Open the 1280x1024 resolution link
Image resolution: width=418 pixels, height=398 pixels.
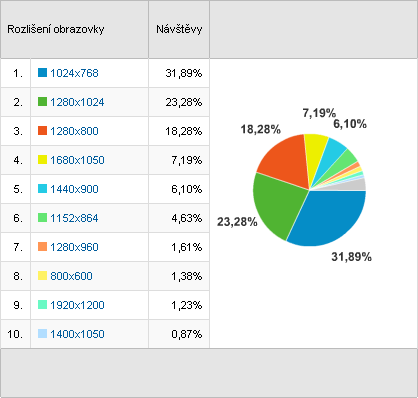(x=77, y=102)
